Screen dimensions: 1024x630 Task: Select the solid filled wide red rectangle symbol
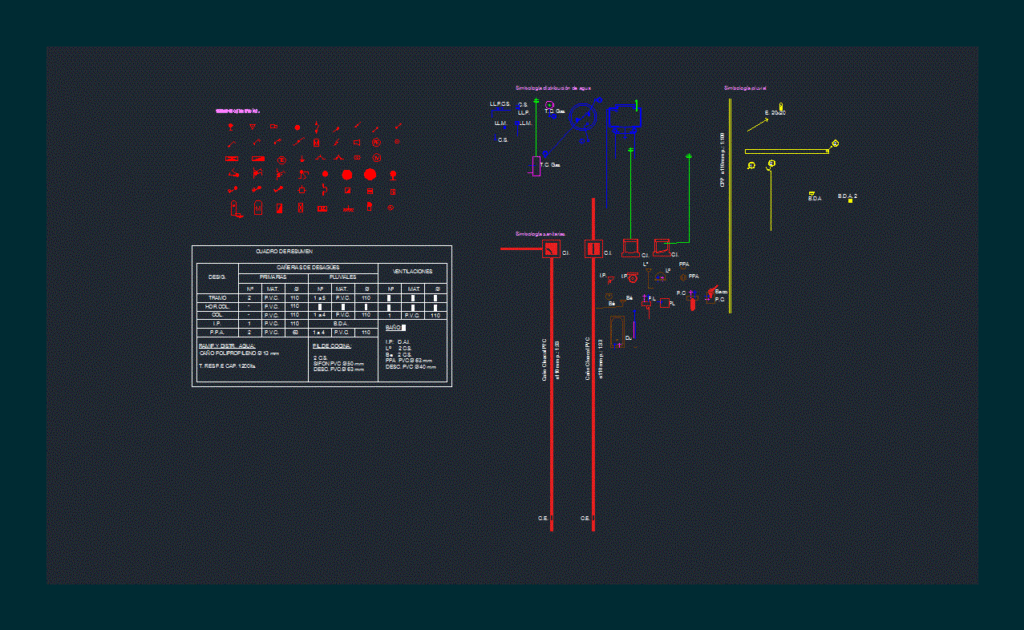coord(258,159)
